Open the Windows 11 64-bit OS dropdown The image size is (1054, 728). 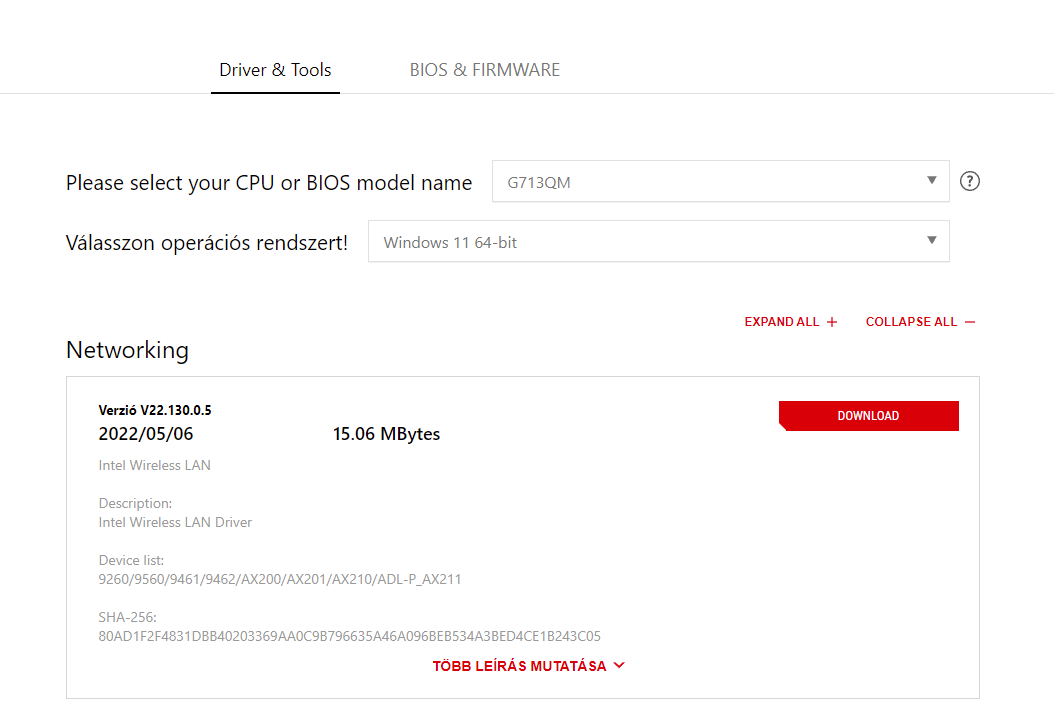pos(659,241)
